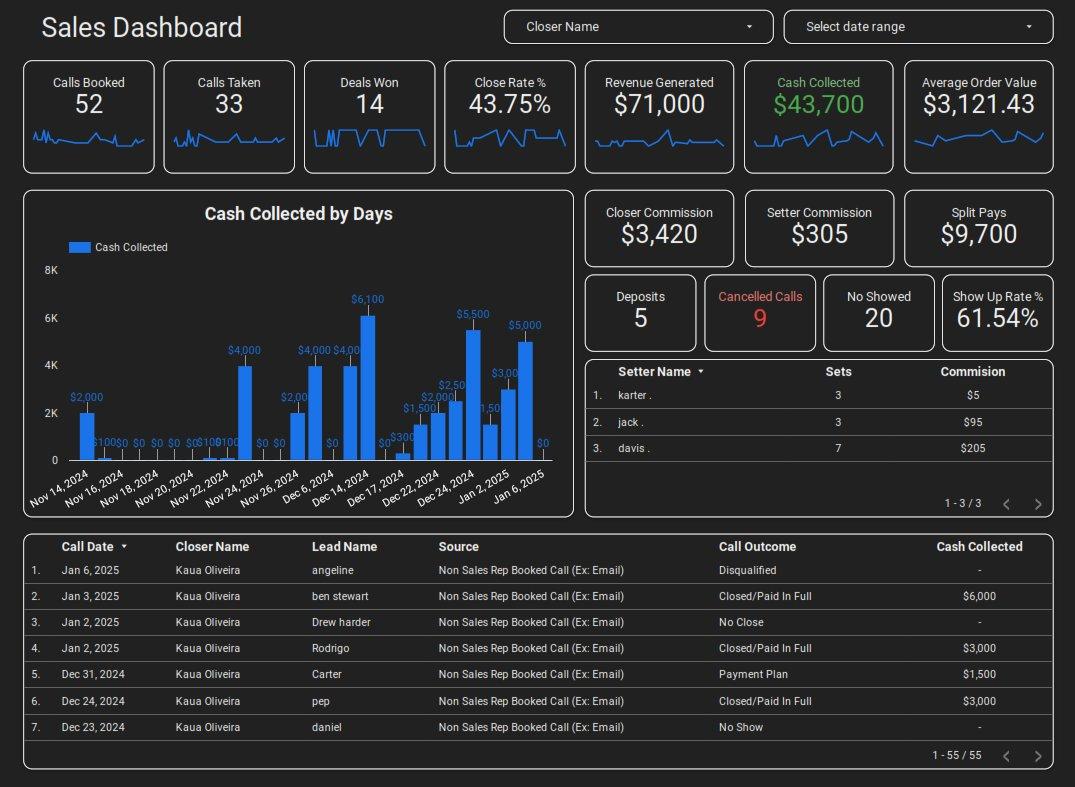Click the Show Up Rate % card
The width and height of the screenshot is (1075, 787).
pos(998,313)
